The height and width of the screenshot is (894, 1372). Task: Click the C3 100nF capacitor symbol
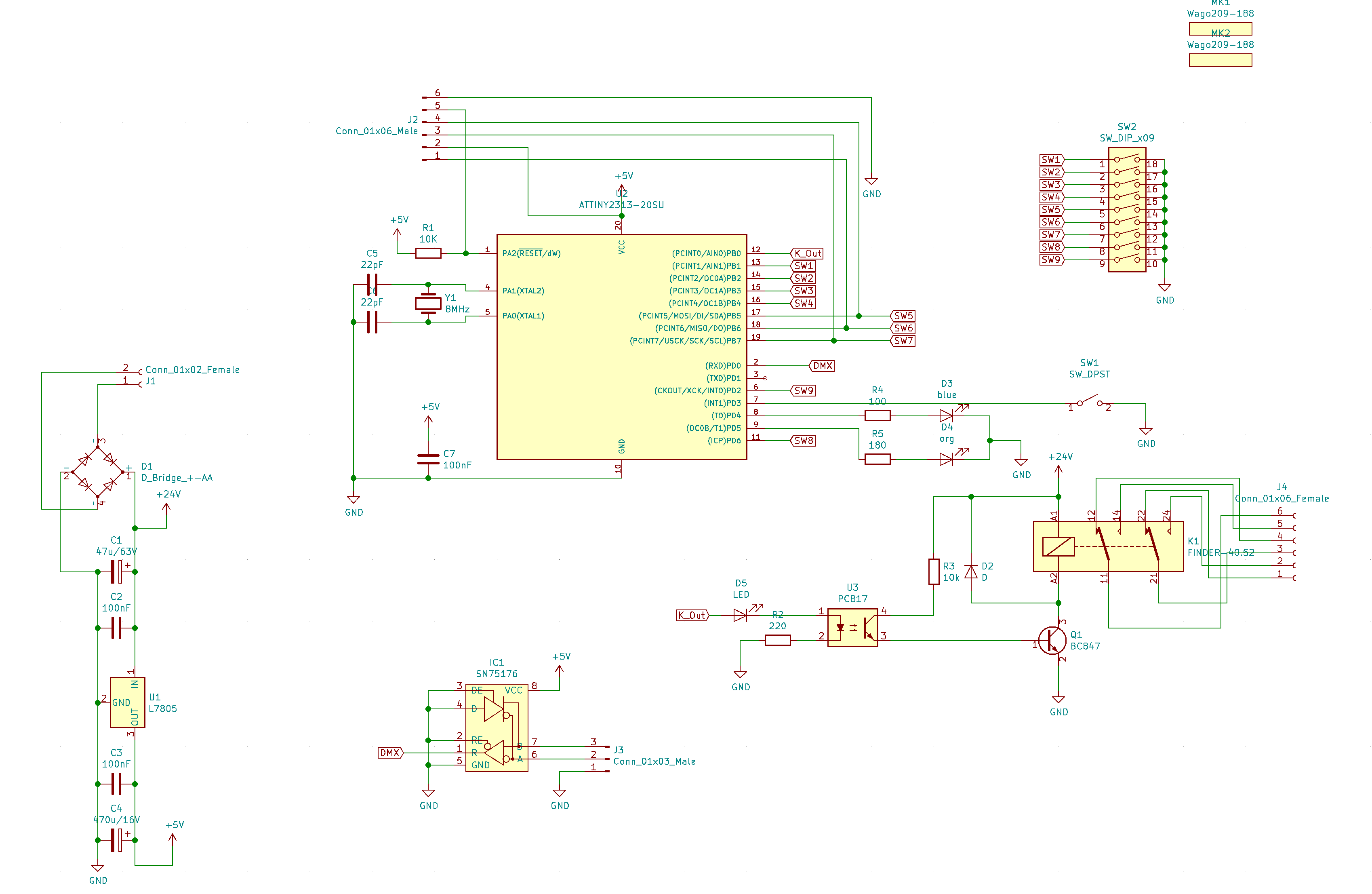click(x=116, y=784)
